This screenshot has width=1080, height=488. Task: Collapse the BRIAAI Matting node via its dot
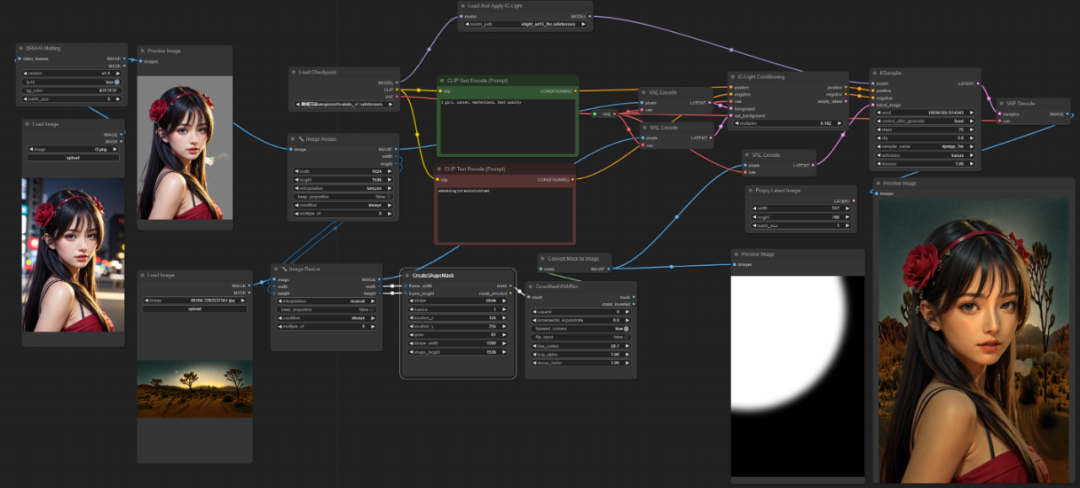coord(21,50)
